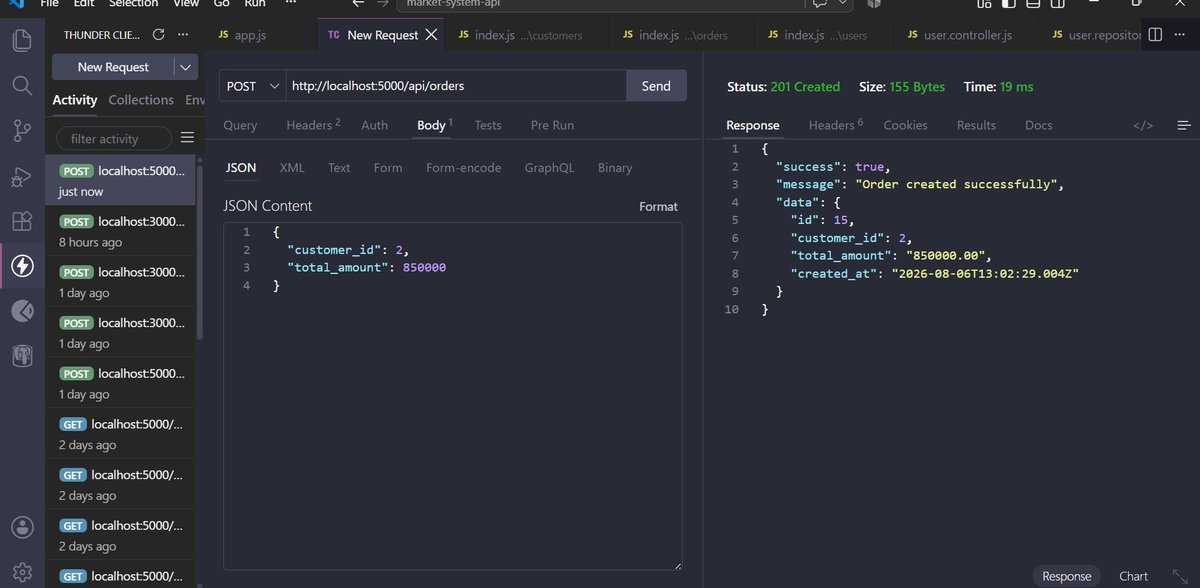Click the New Request button

click(x=113, y=67)
